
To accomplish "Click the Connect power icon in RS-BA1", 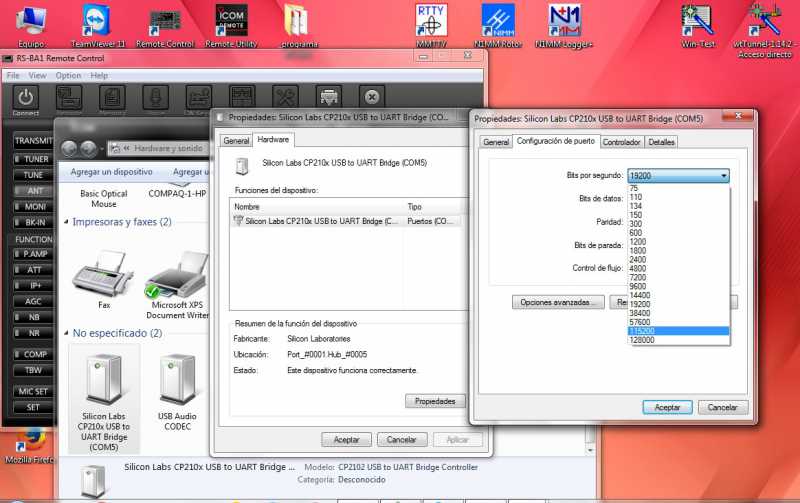I will point(26,98).
